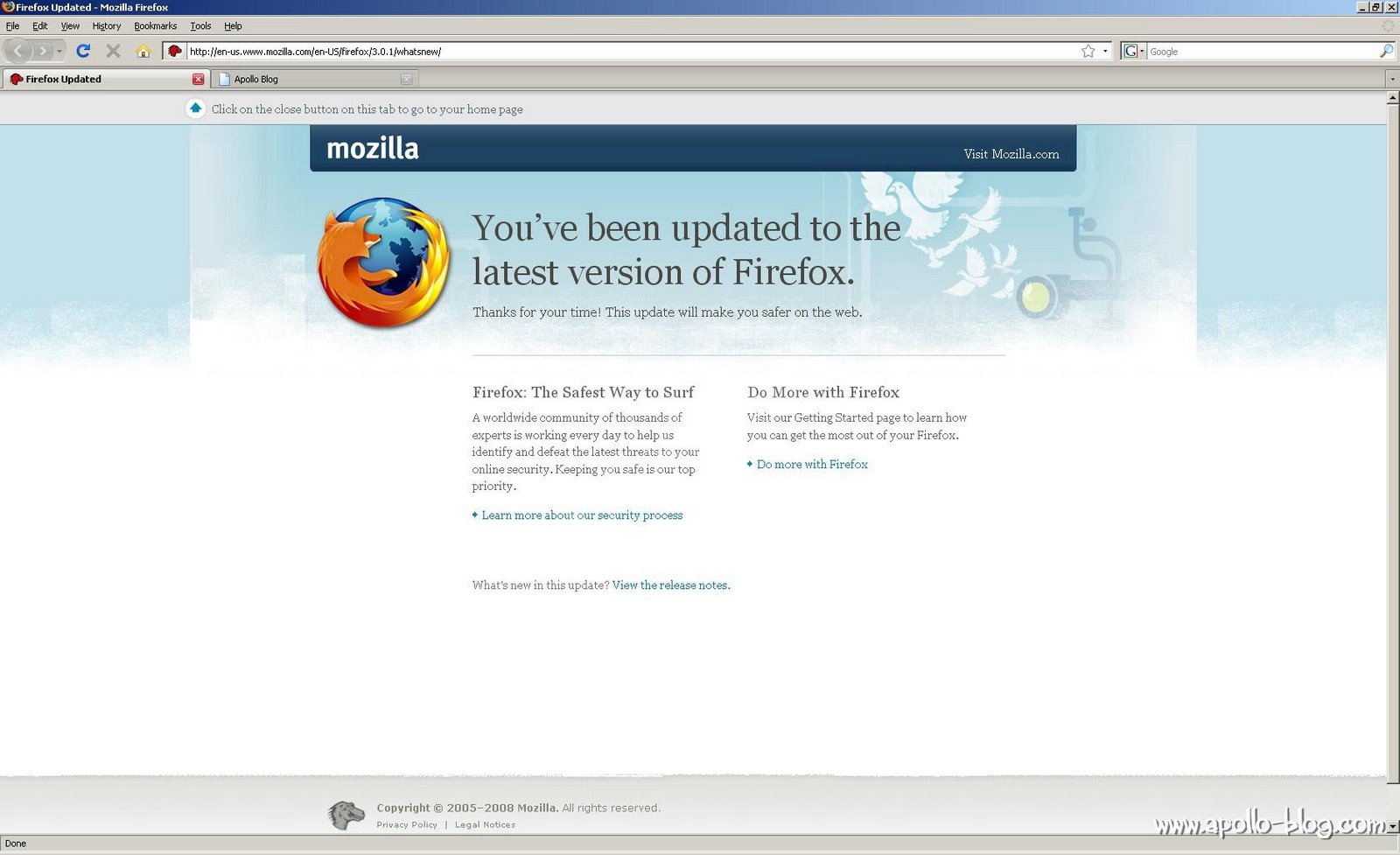
Task: Click the blue home arrow info icon
Action: point(196,109)
